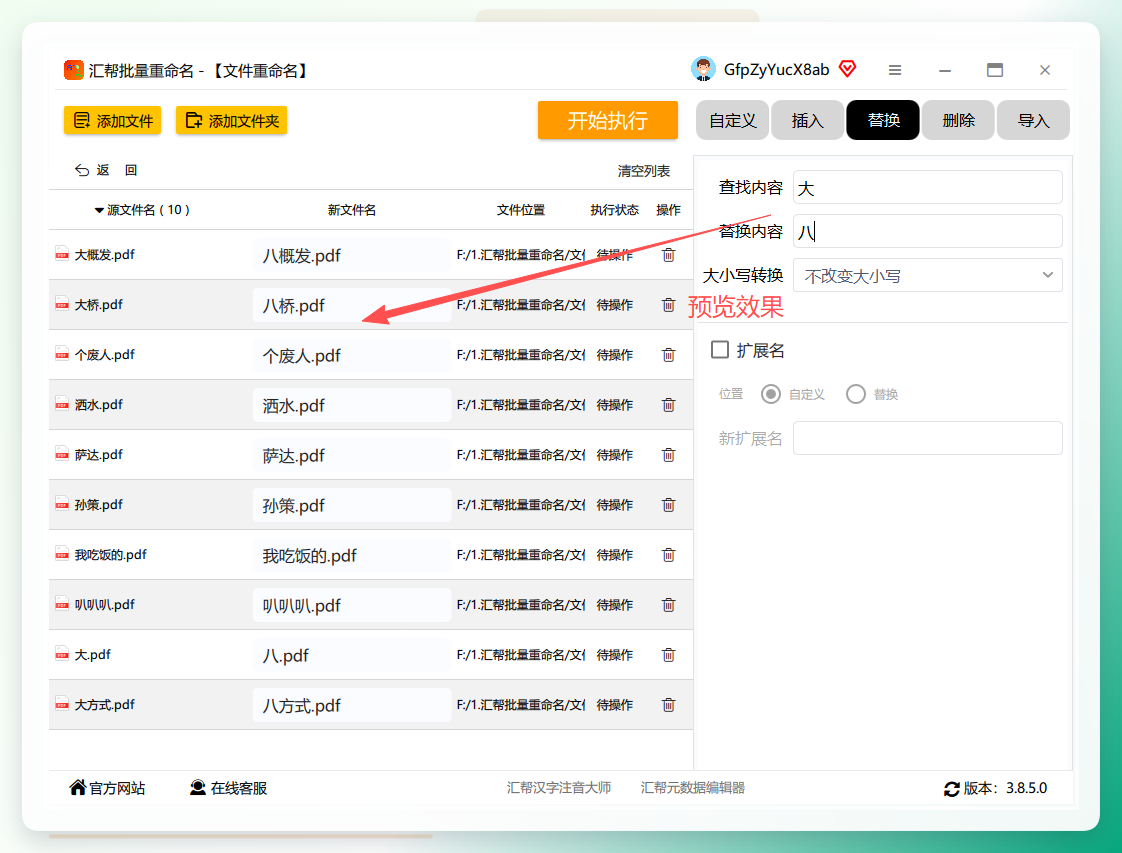The height and width of the screenshot is (853, 1122).
Task: Select the 替换 position radio button
Action: point(856,394)
